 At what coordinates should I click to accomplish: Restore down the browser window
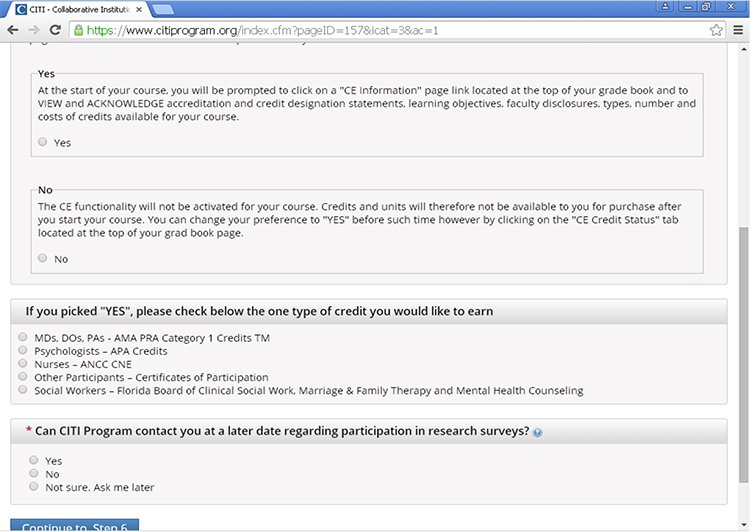(x=706, y=7)
